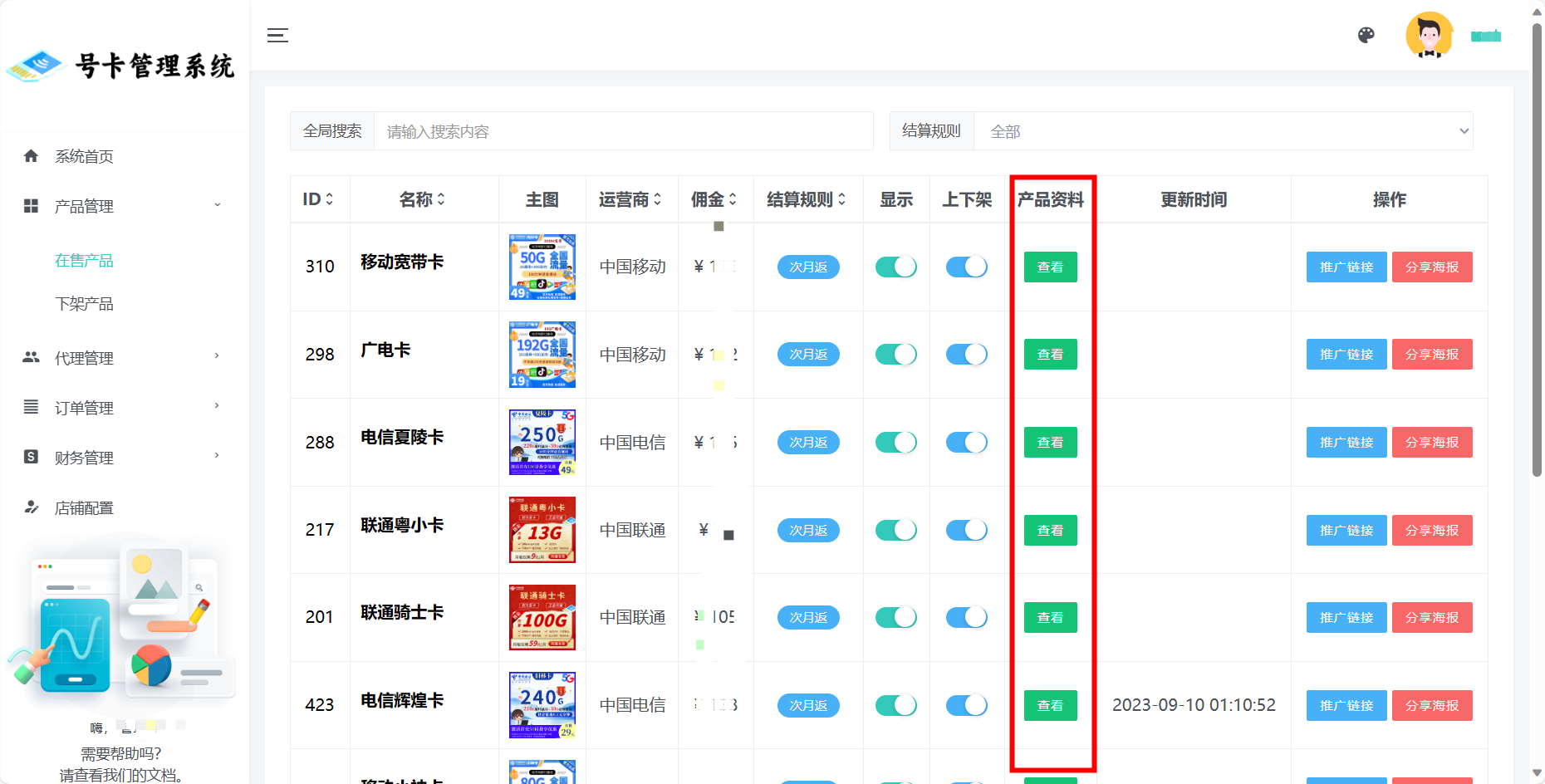Click 请查看我们的文档 help text
1545x784 pixels.
121,774
